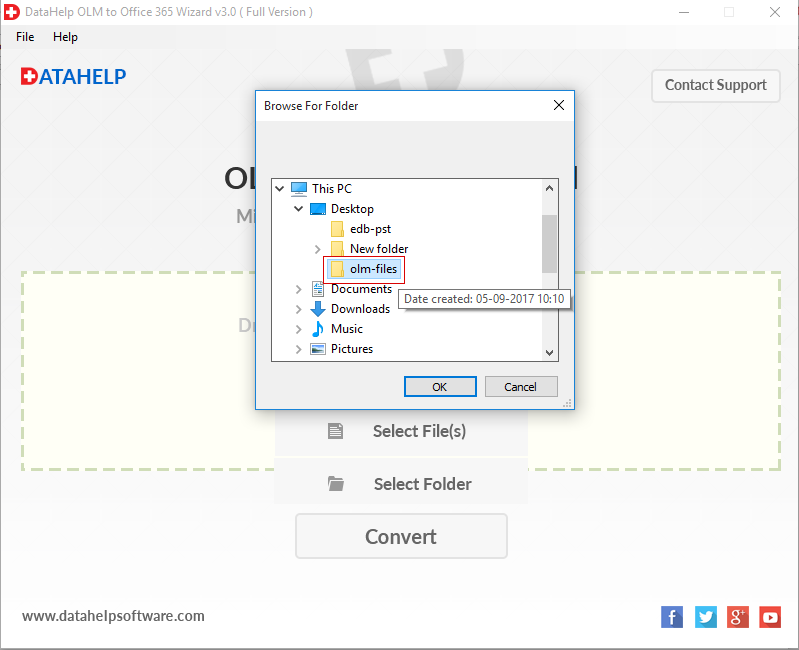
Task: Close the DataHelp wizard window
Action: [x=775, y=12]
